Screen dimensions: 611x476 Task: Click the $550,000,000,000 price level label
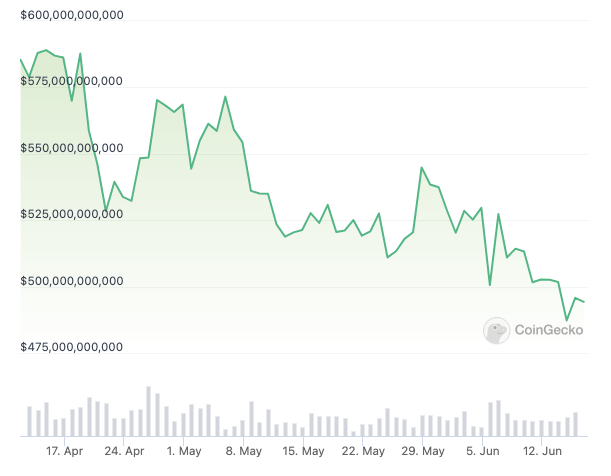[x=72, y=148]
